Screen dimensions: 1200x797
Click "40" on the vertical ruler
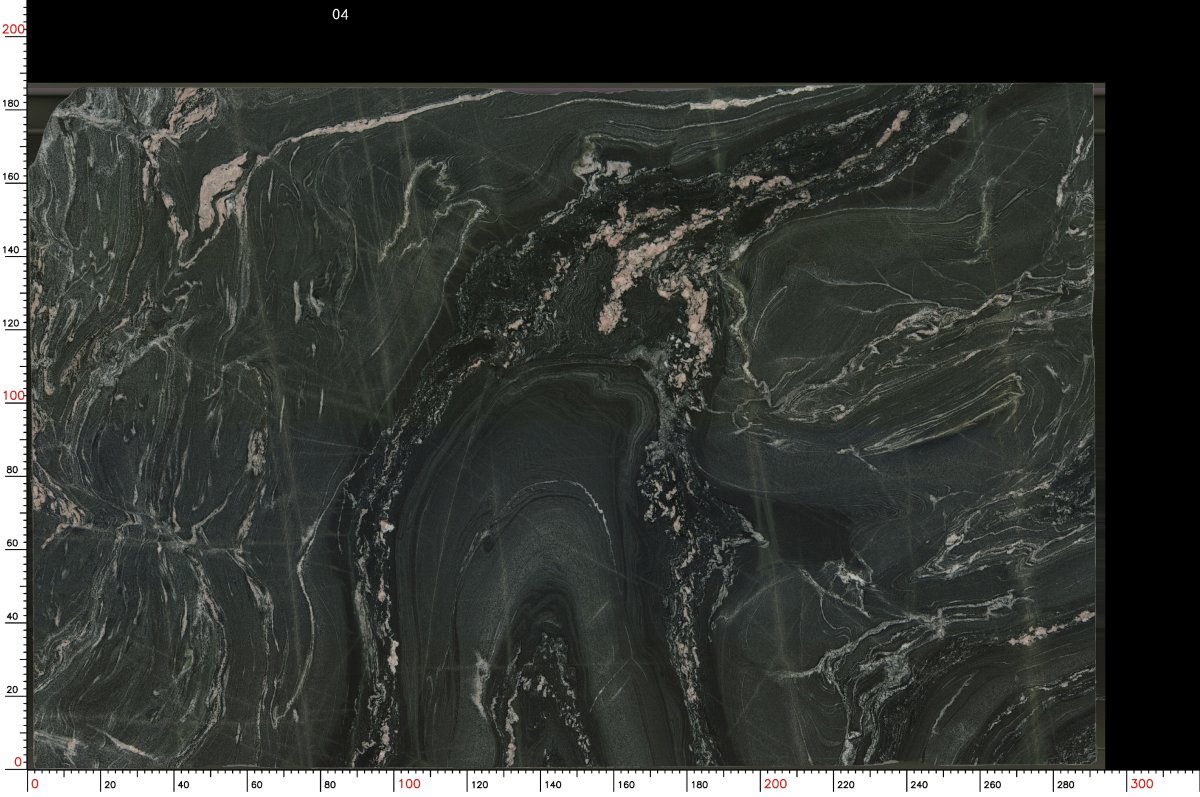click(x=15, y=617)
